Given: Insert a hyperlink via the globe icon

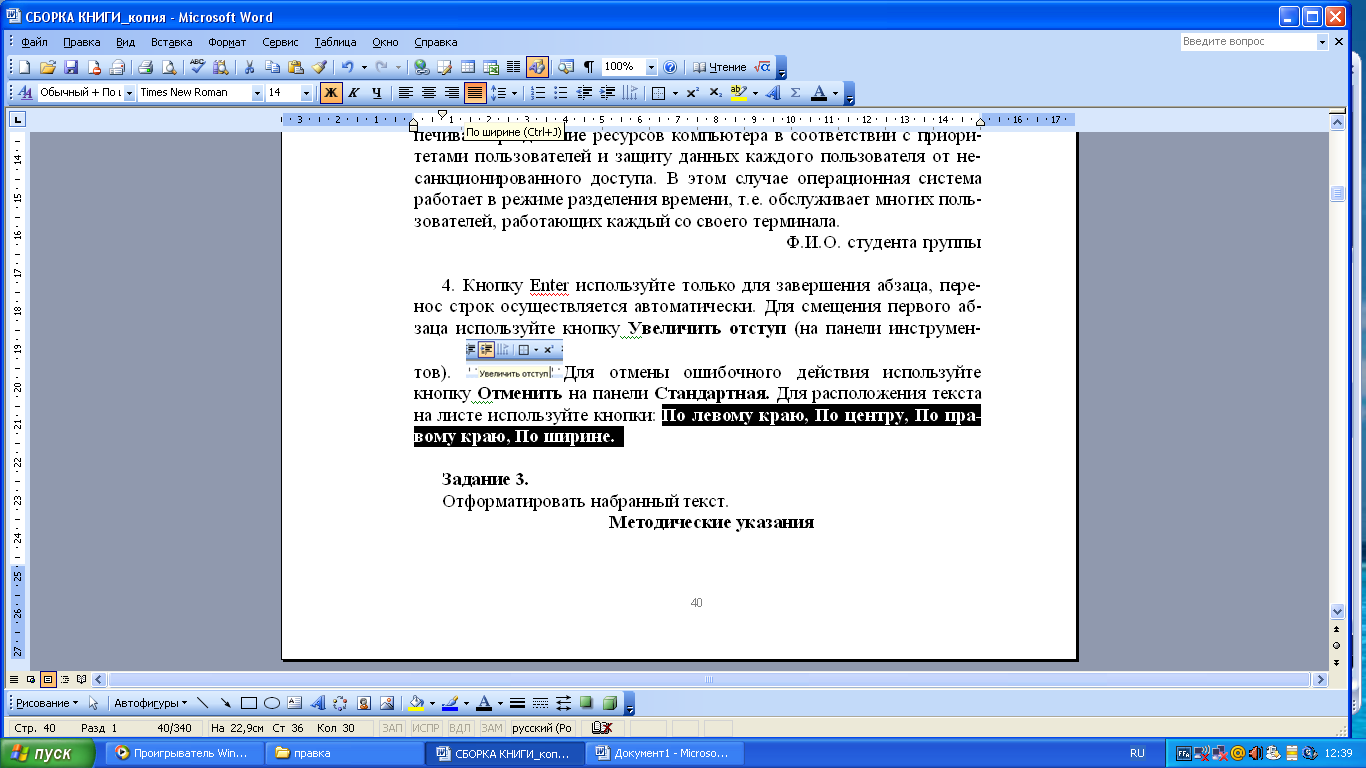Looking at the screenshot, I should coord(421,67).
